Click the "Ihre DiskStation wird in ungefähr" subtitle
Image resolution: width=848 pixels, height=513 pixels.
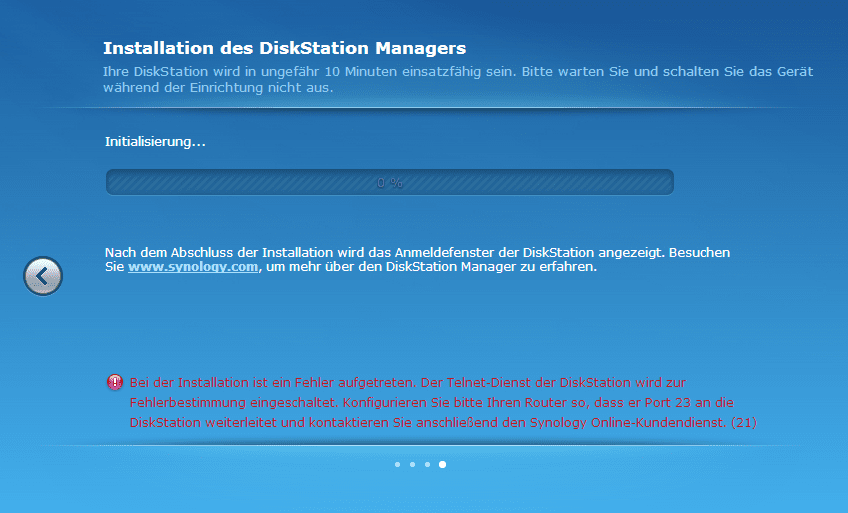tap(458, 79)
